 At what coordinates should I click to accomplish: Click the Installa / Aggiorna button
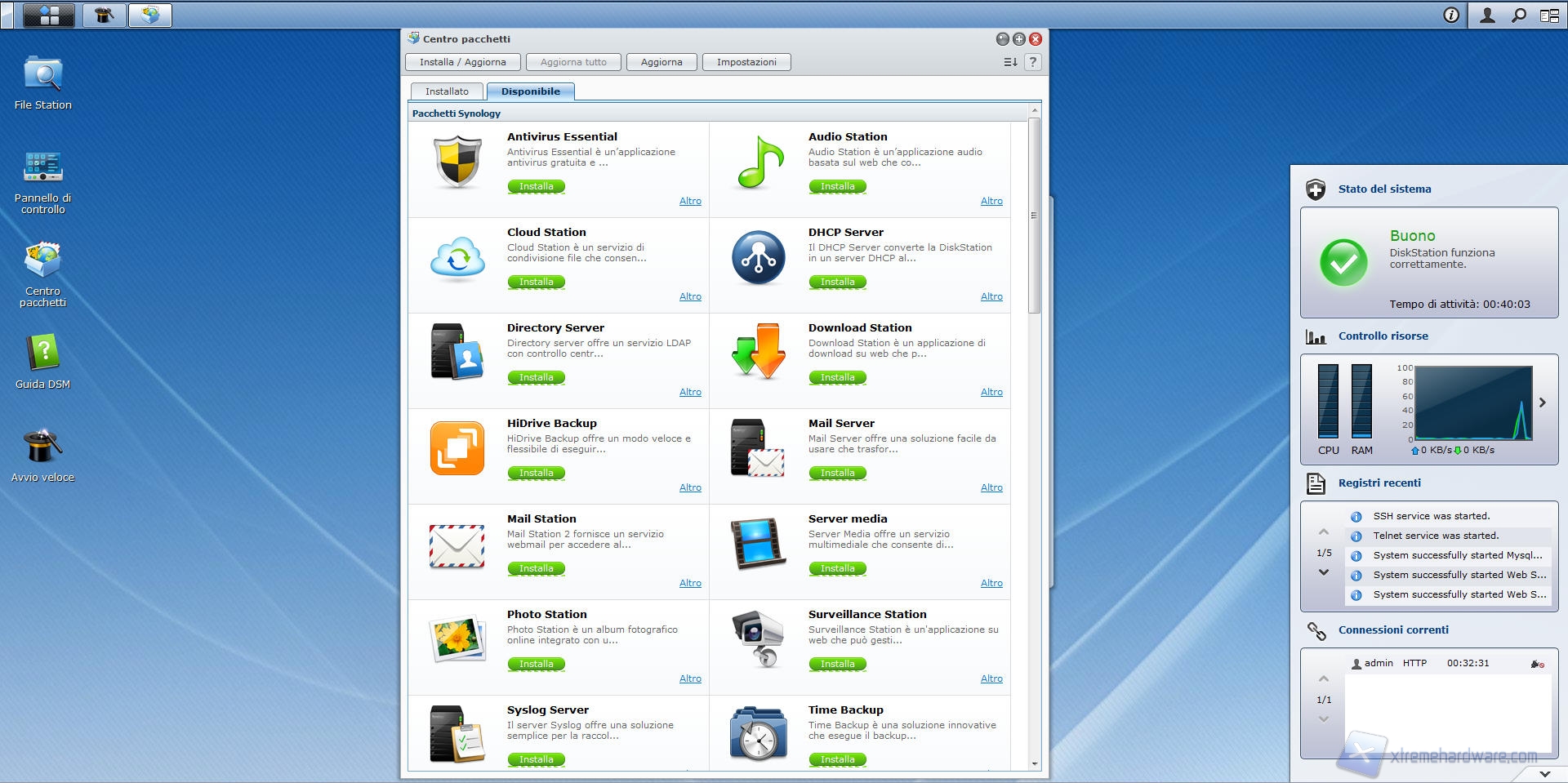462,62
